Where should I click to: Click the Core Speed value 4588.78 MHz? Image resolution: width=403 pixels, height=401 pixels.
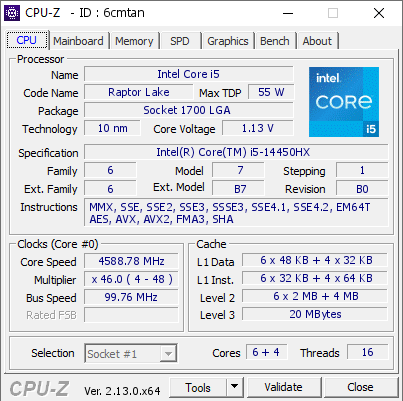pyautogui.click(x=131, y=261)
